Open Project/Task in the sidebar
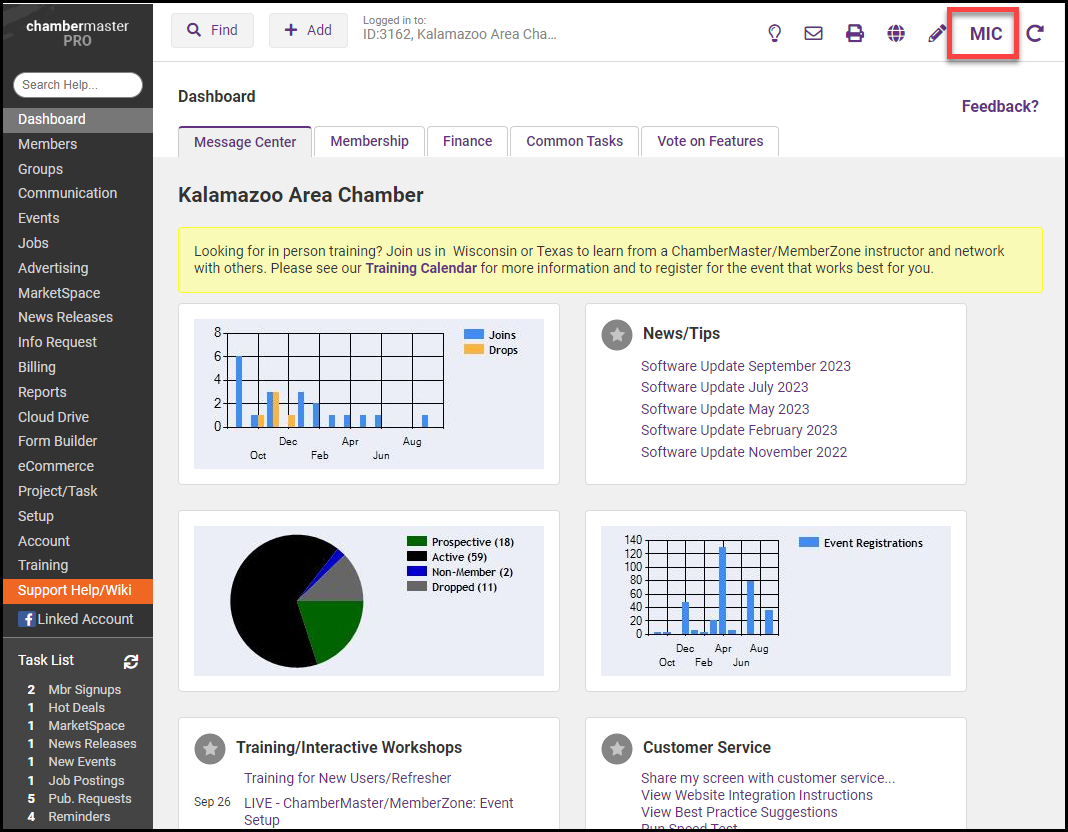Viewport: 1068px width, 832px height. pyautogui.click(x=57, y=491)
